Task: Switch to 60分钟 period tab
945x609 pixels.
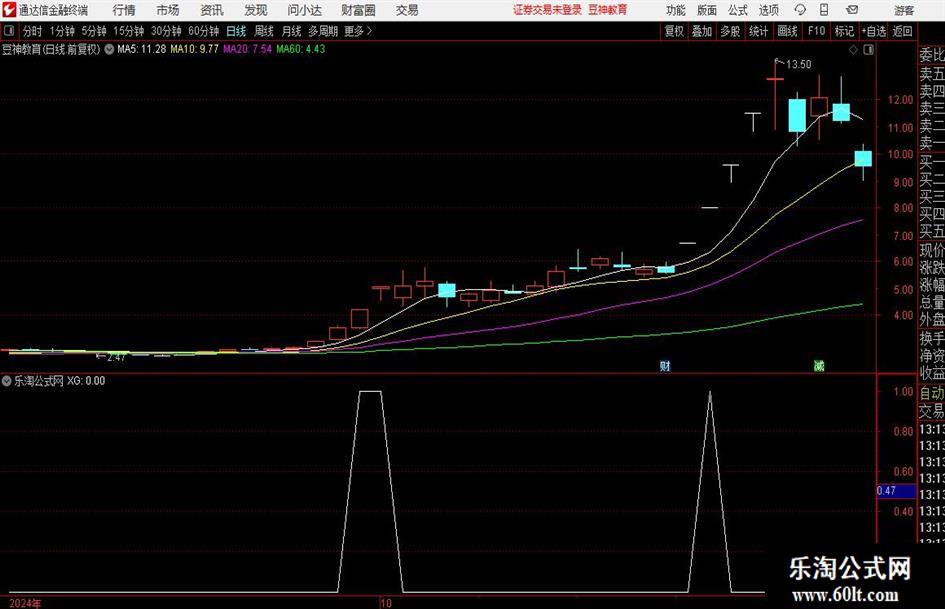Action: pos(204,31)
